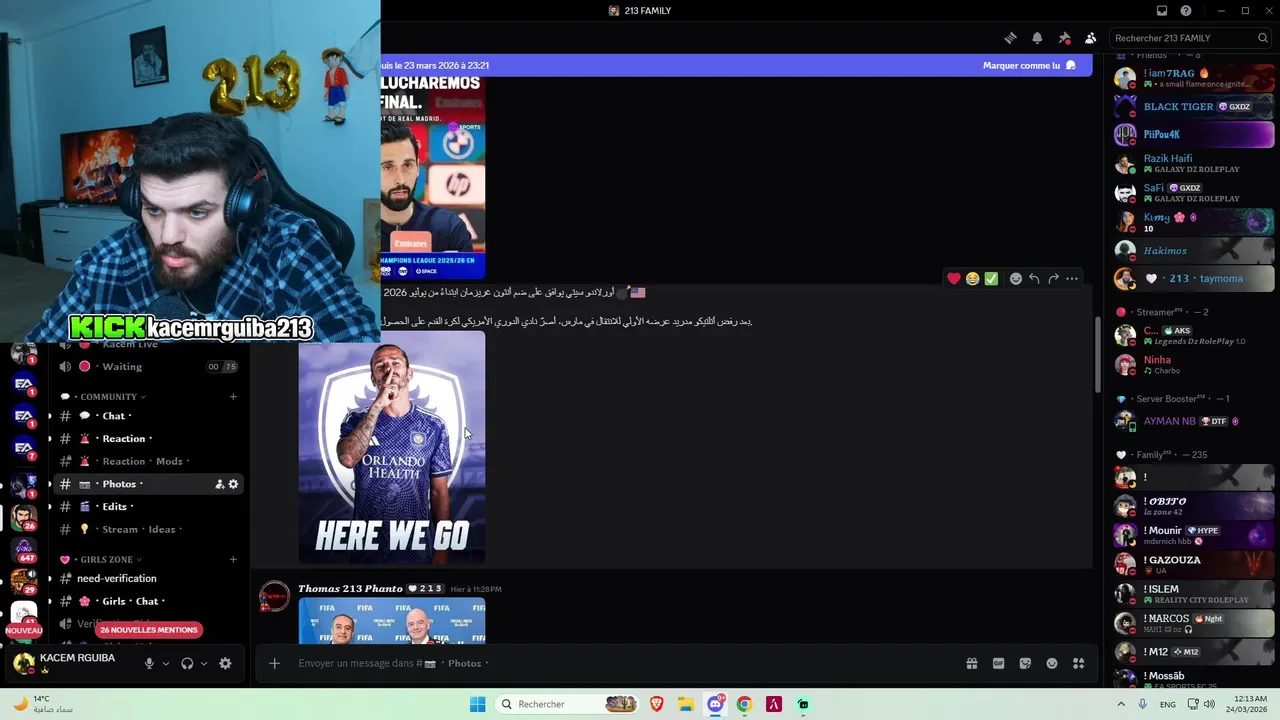
Task: Open add reaction emoji picker on message
Action: [1016, 279]
